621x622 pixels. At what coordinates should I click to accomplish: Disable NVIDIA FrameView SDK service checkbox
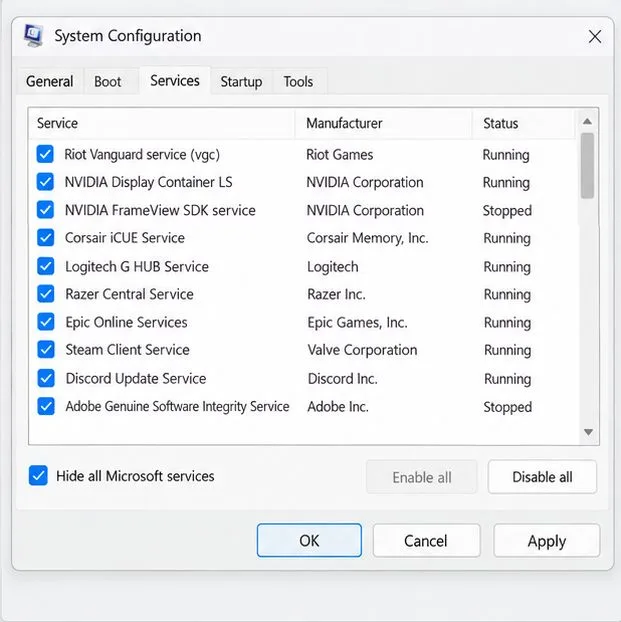pos(45,210)
